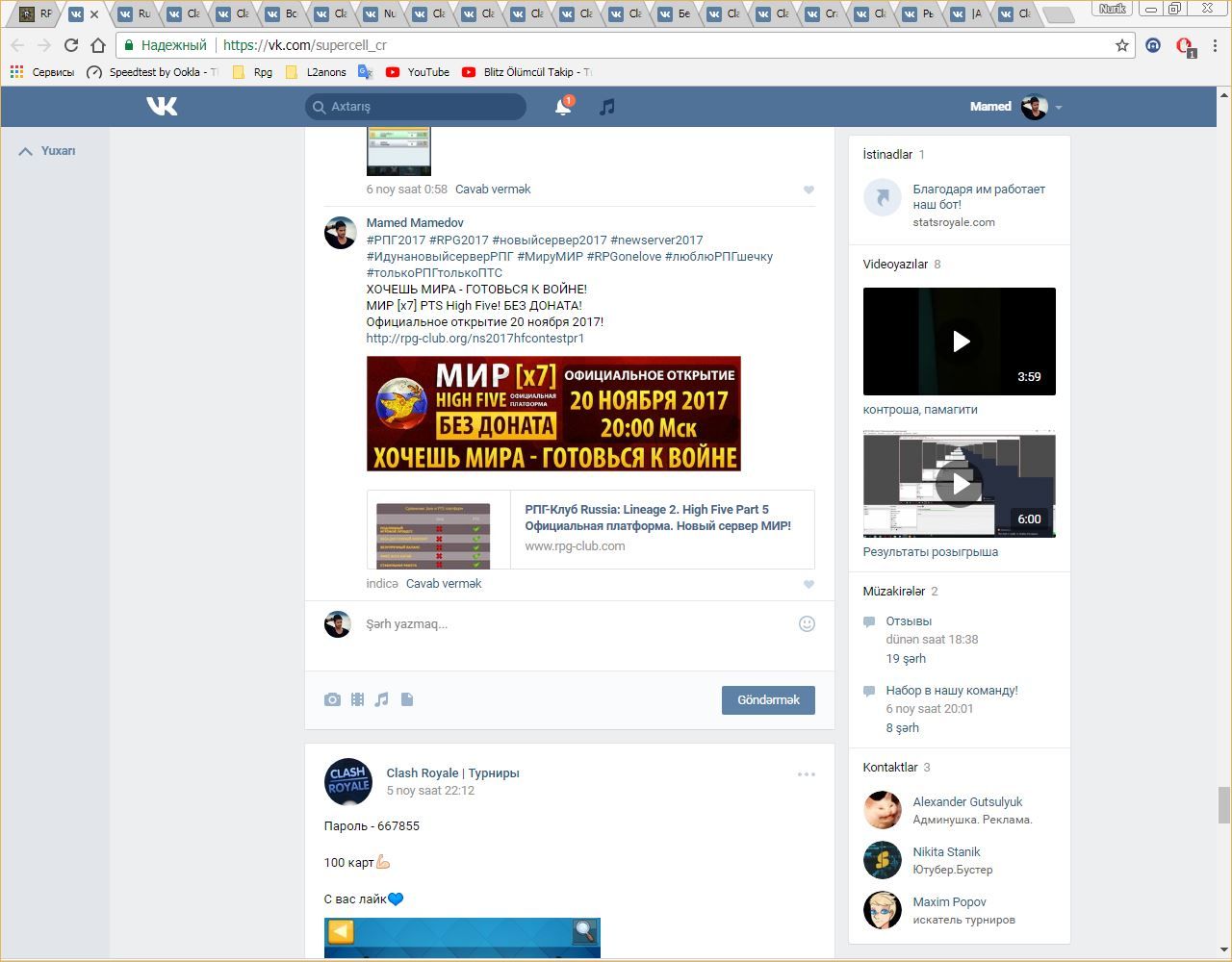Open the music note icon in header

[x=606, y=107]
